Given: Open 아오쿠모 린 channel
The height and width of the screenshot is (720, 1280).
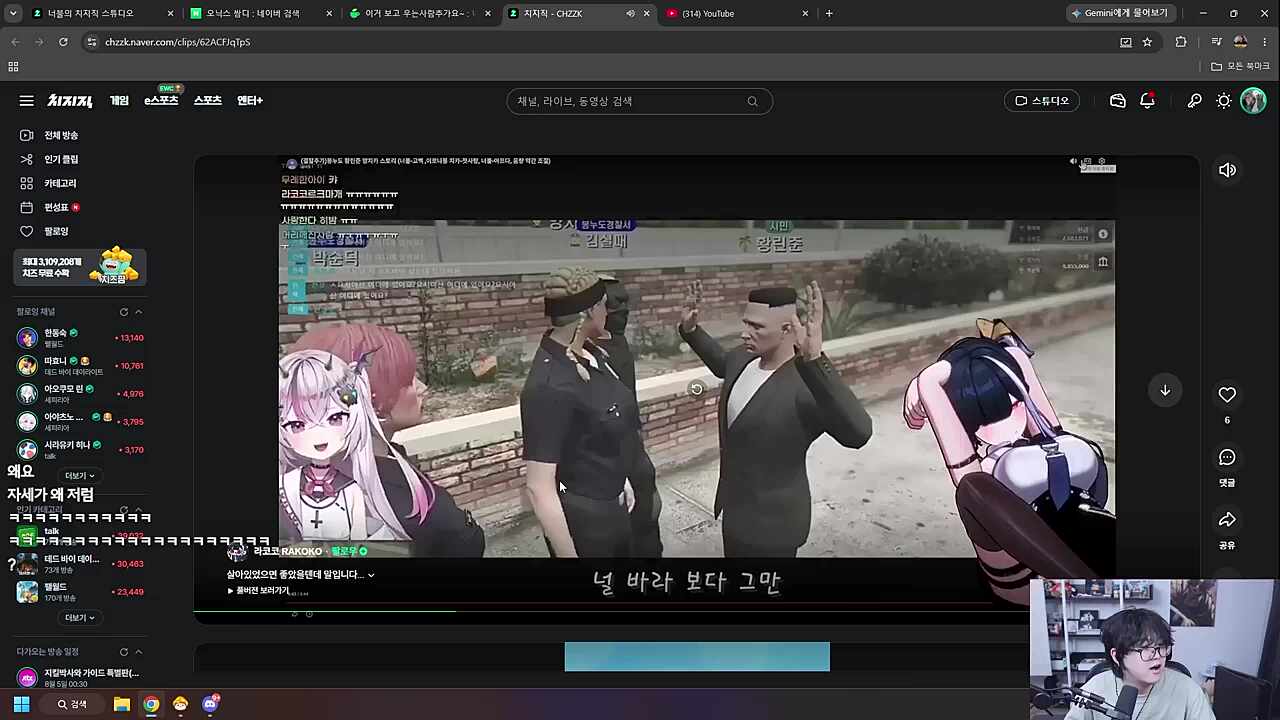Looking at the screenshot, I should (x=80, y=393).
